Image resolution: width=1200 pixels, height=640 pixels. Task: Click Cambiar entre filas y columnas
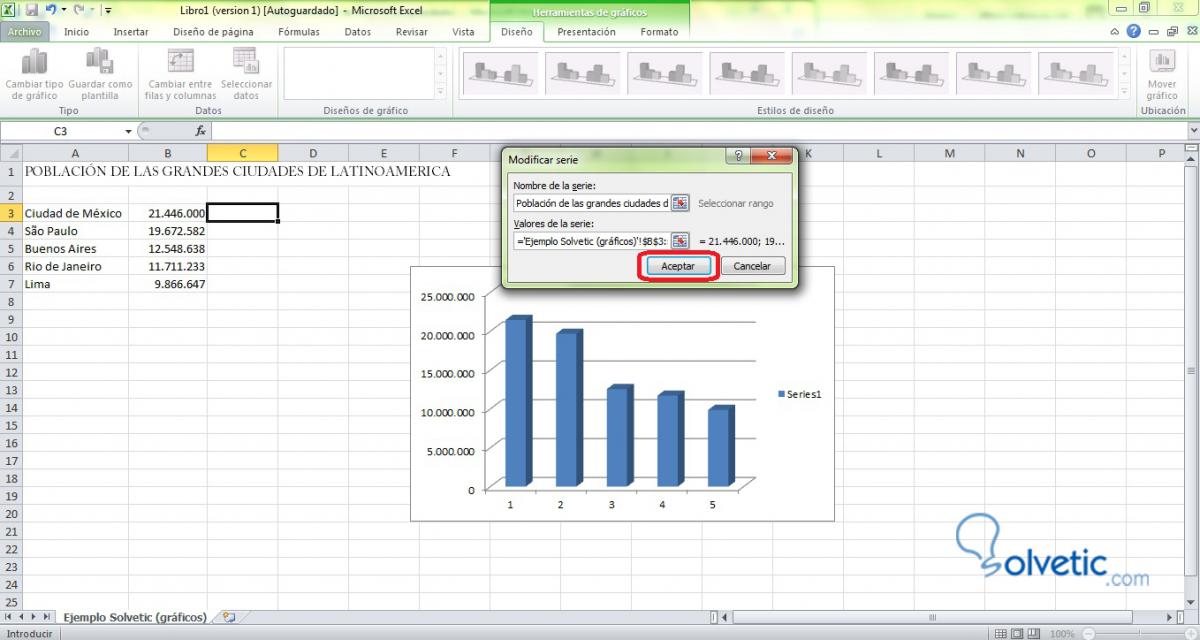tap(181, 75)
